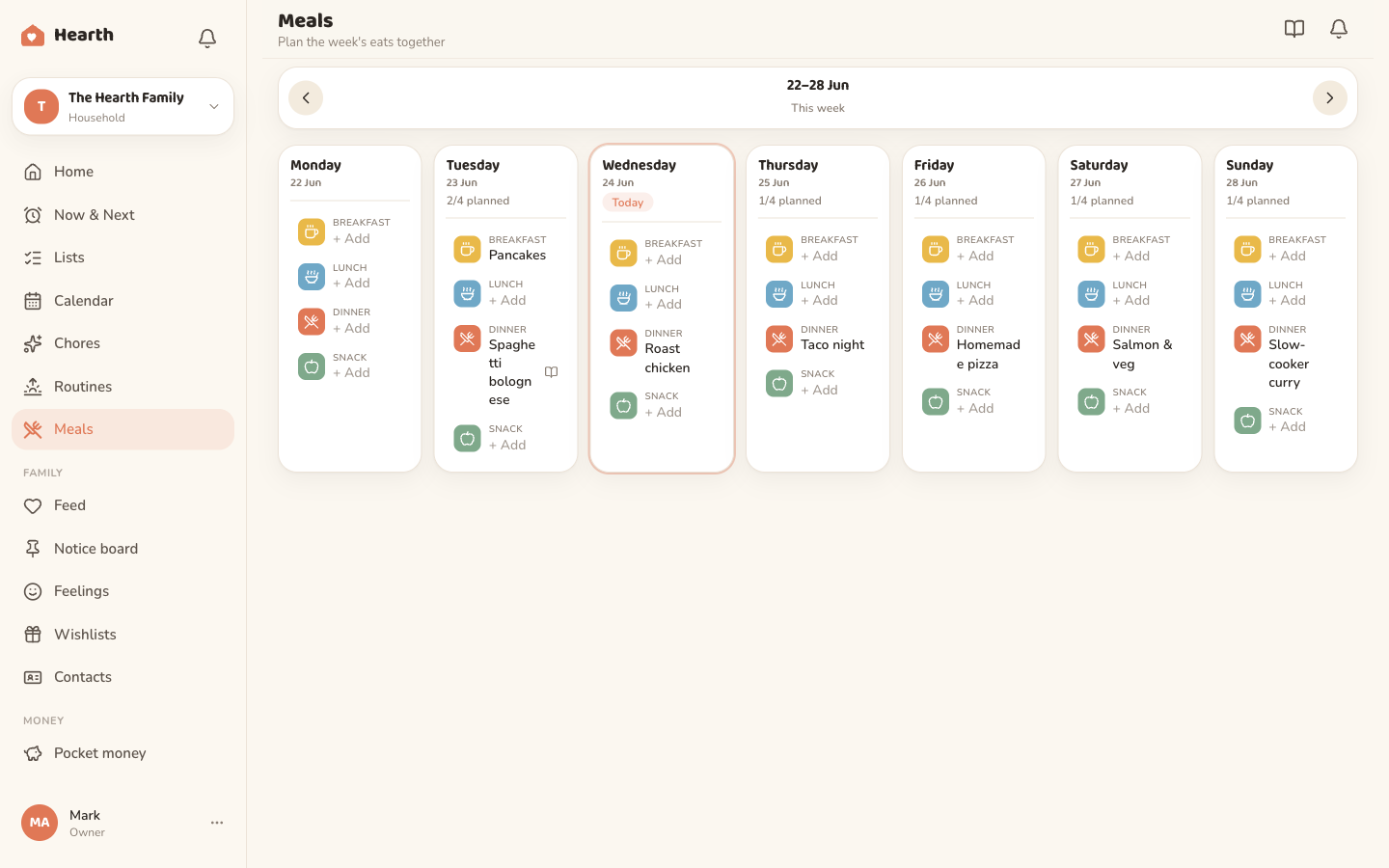Add Monday snack
Image resolution: width=1389 pixels, height=868 pixels.
[x=351, y=373]
